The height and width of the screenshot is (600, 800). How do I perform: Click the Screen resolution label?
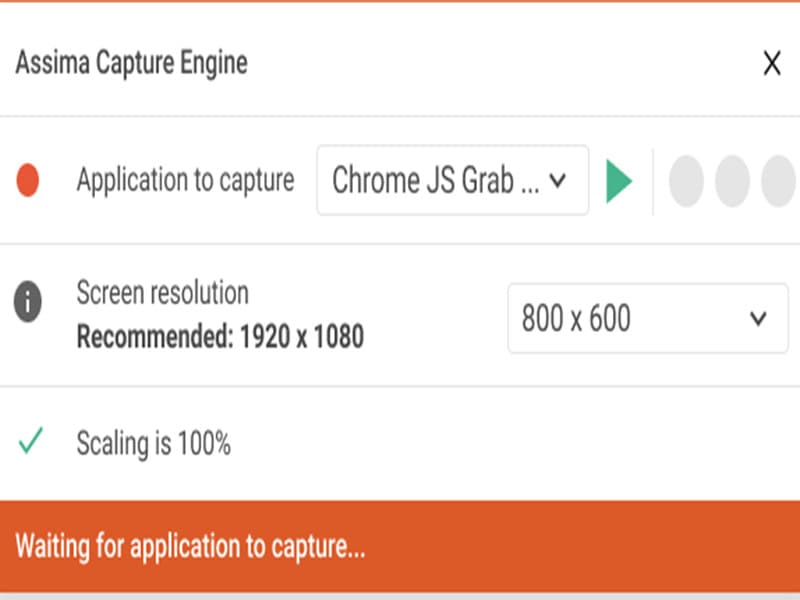[x=162, y=294]
